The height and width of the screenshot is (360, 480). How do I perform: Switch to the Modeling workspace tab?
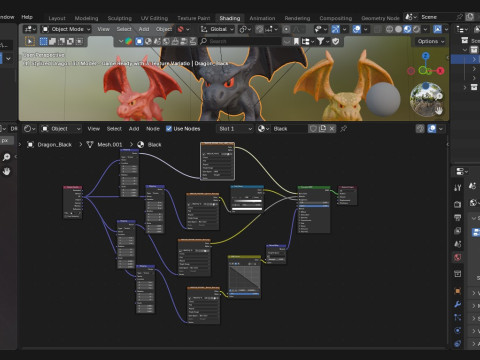[86, 18]
